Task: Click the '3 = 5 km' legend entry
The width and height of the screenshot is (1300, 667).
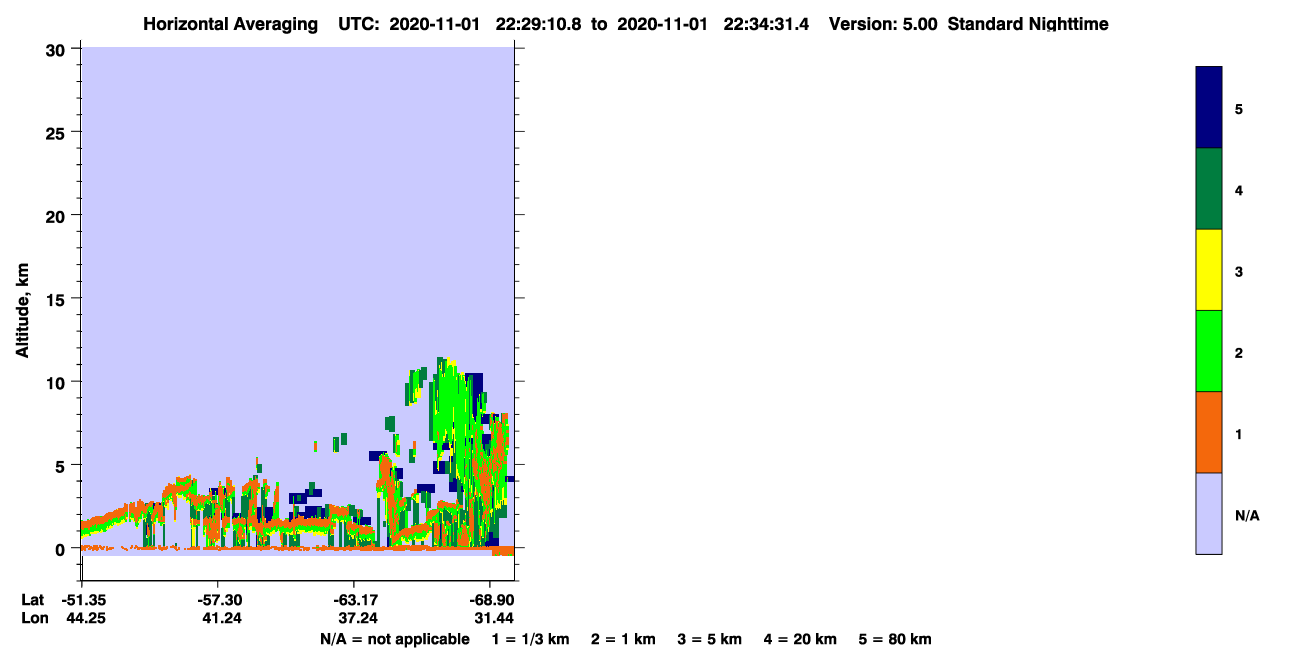Action: coord(710,639)
